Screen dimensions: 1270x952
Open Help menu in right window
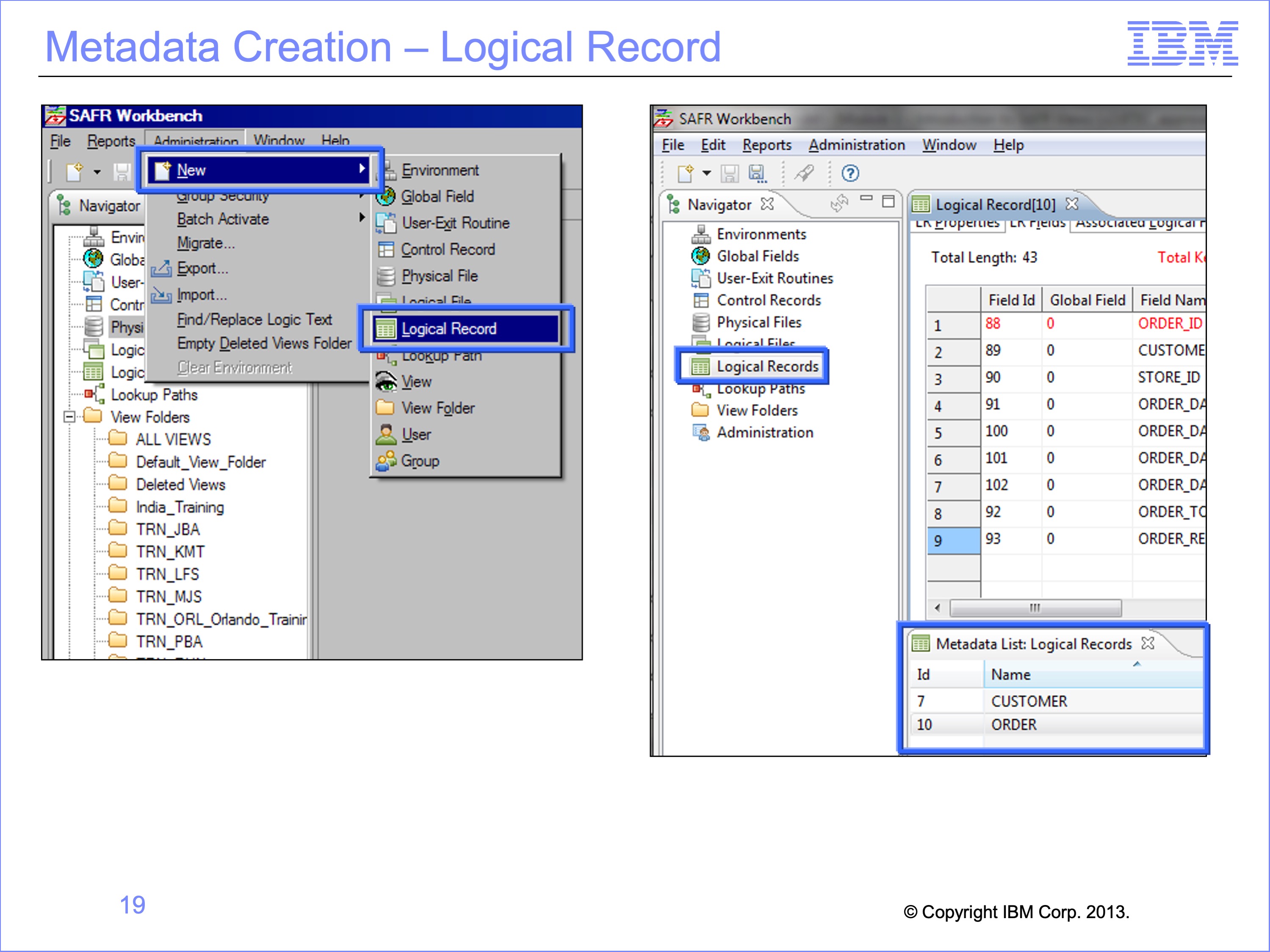tap(1009, 145)
